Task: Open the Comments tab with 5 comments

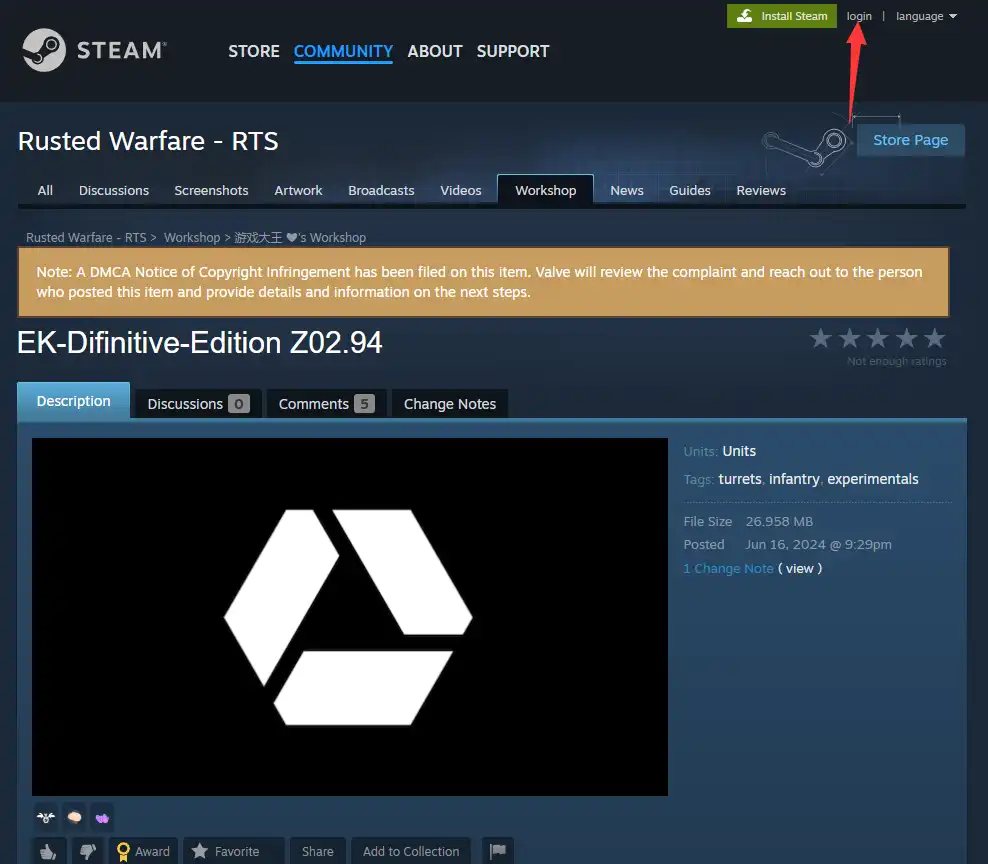Action: 326,403
